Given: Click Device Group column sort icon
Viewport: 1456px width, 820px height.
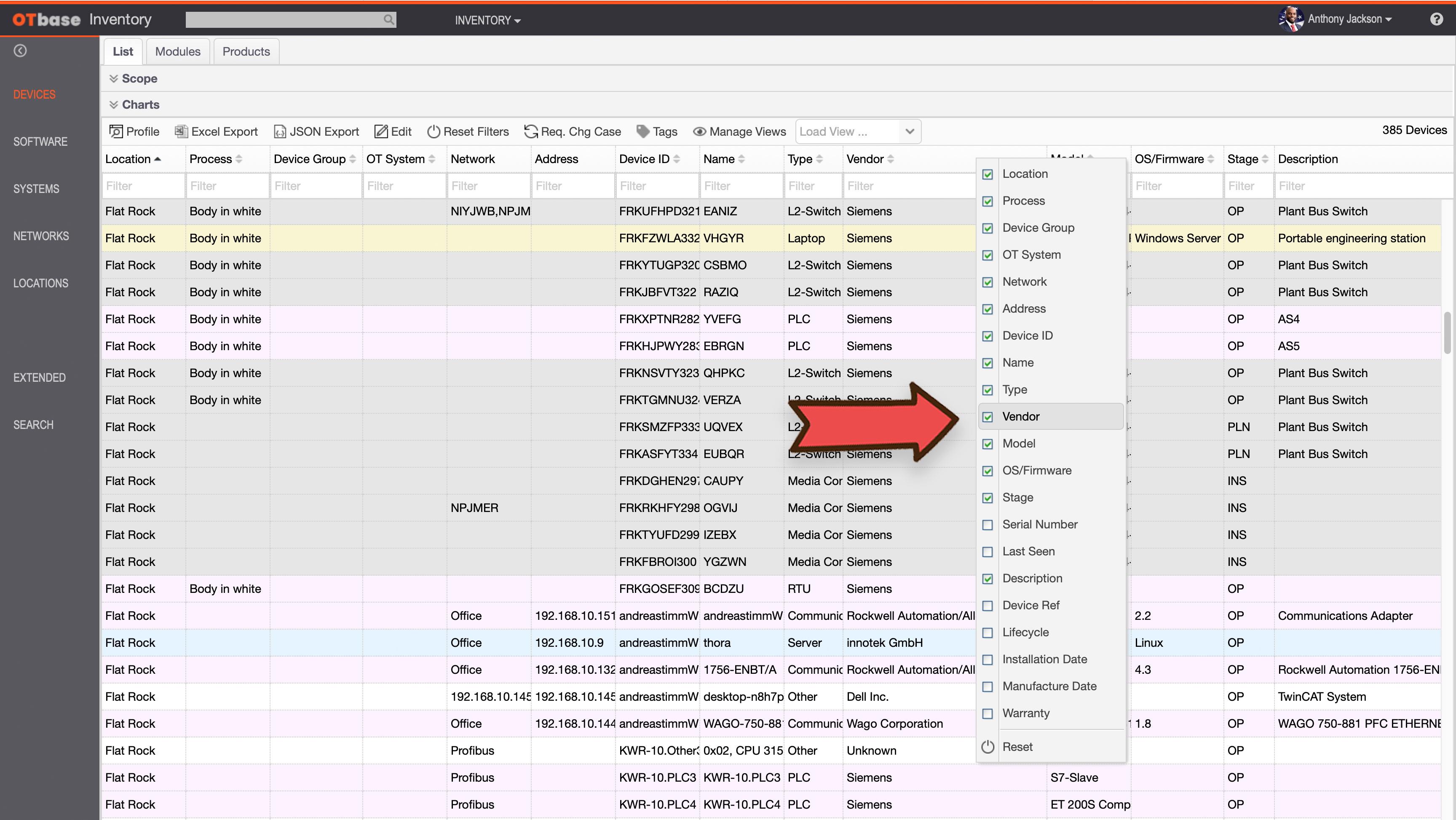Looking at the screenshot, I should point(353,159).
